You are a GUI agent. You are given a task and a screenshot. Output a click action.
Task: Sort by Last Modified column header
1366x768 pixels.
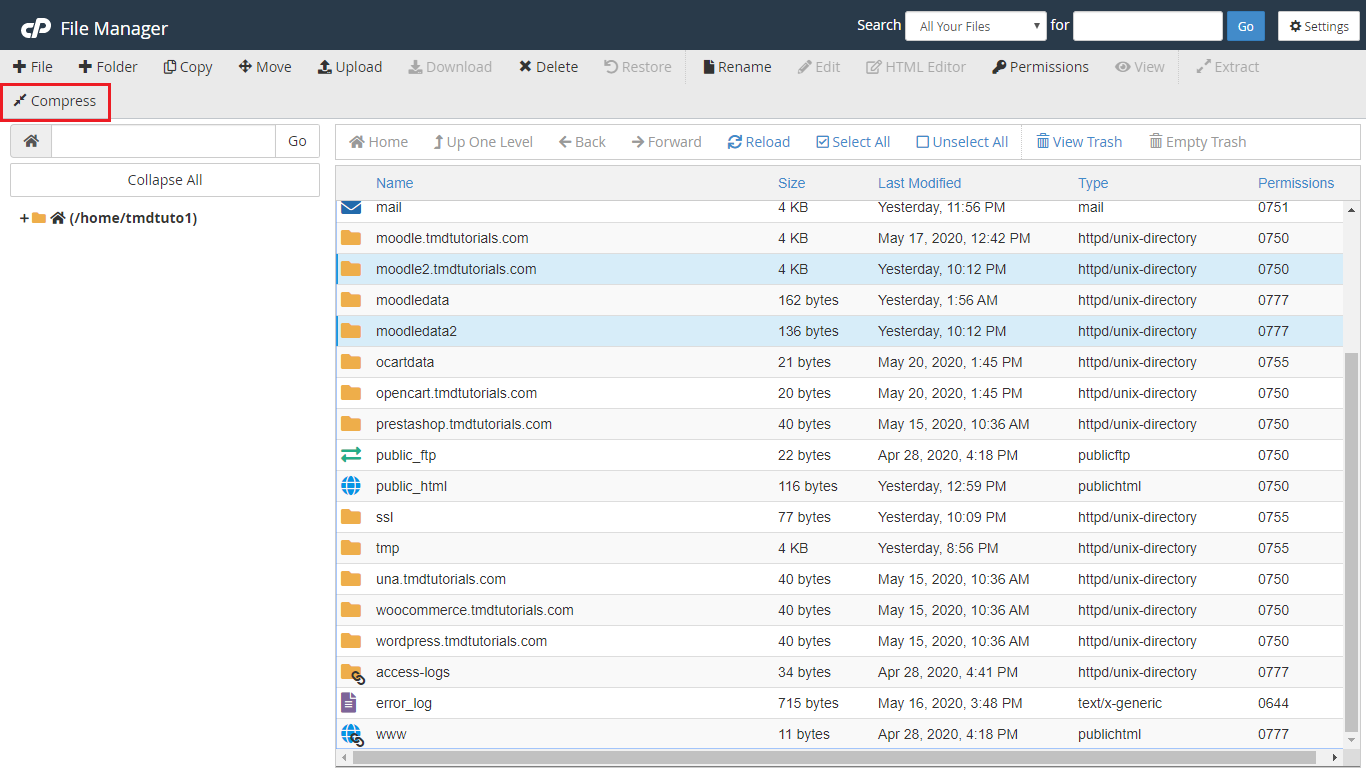919,183
